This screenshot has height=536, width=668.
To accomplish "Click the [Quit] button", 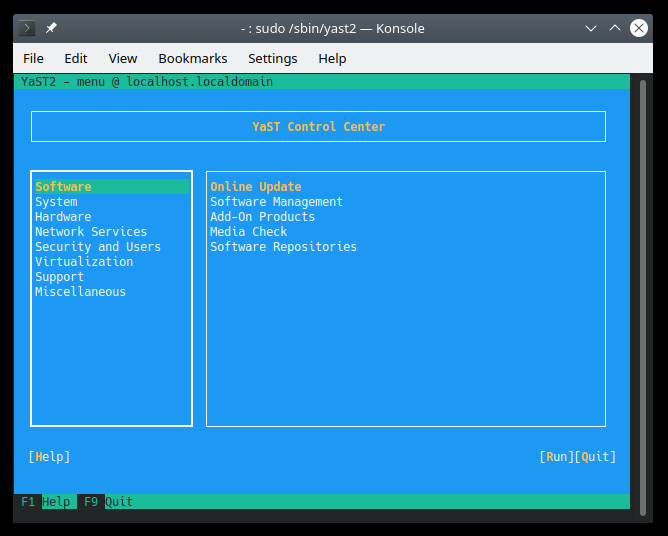I will click(595, 457).
